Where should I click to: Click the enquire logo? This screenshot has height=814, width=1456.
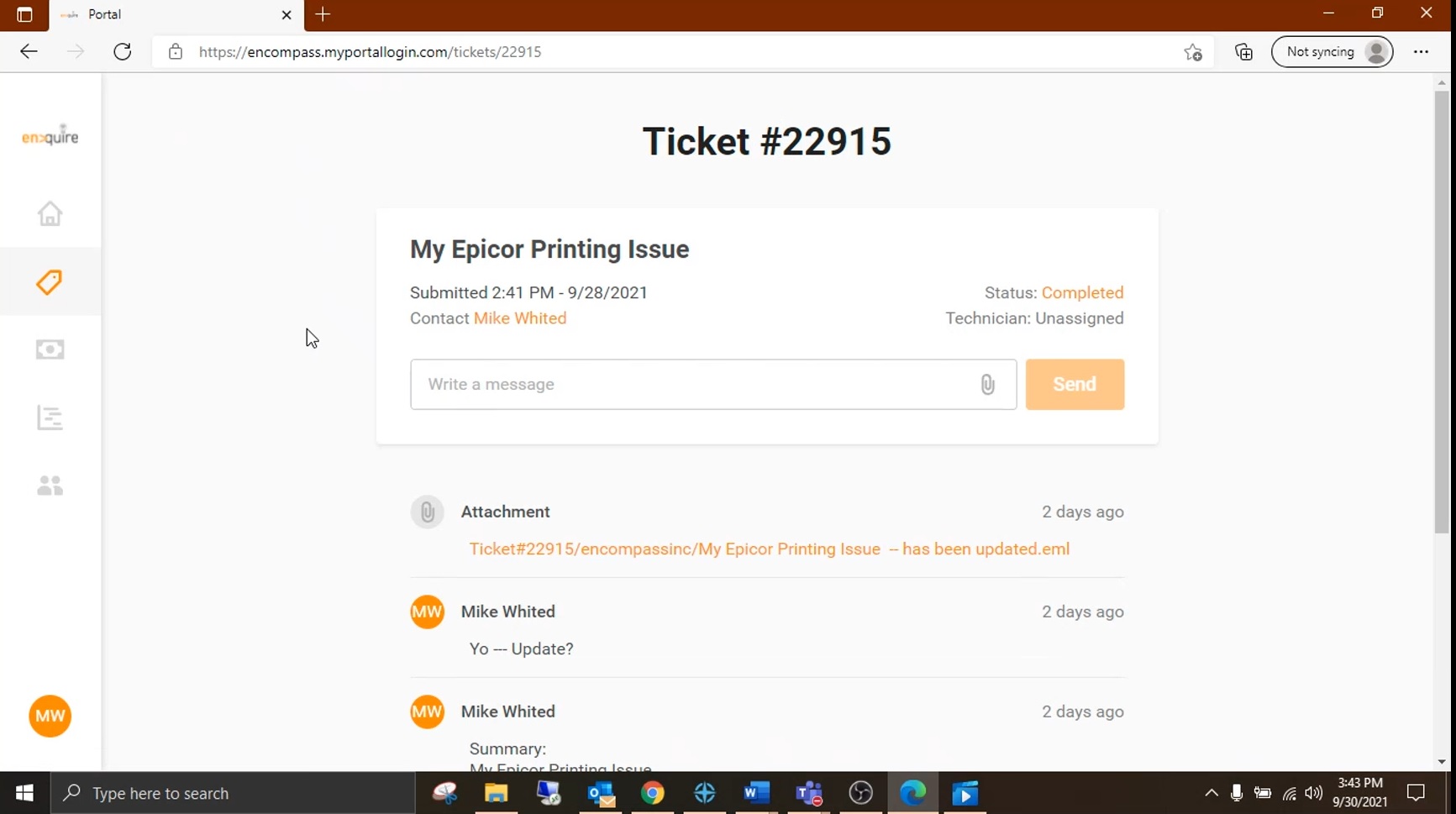pos(50,135)
